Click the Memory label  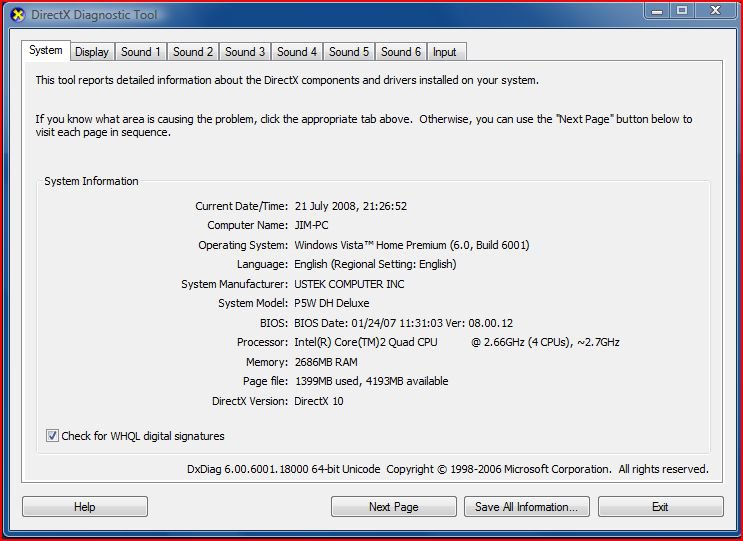pyautogui.click(x=267, y=362)
